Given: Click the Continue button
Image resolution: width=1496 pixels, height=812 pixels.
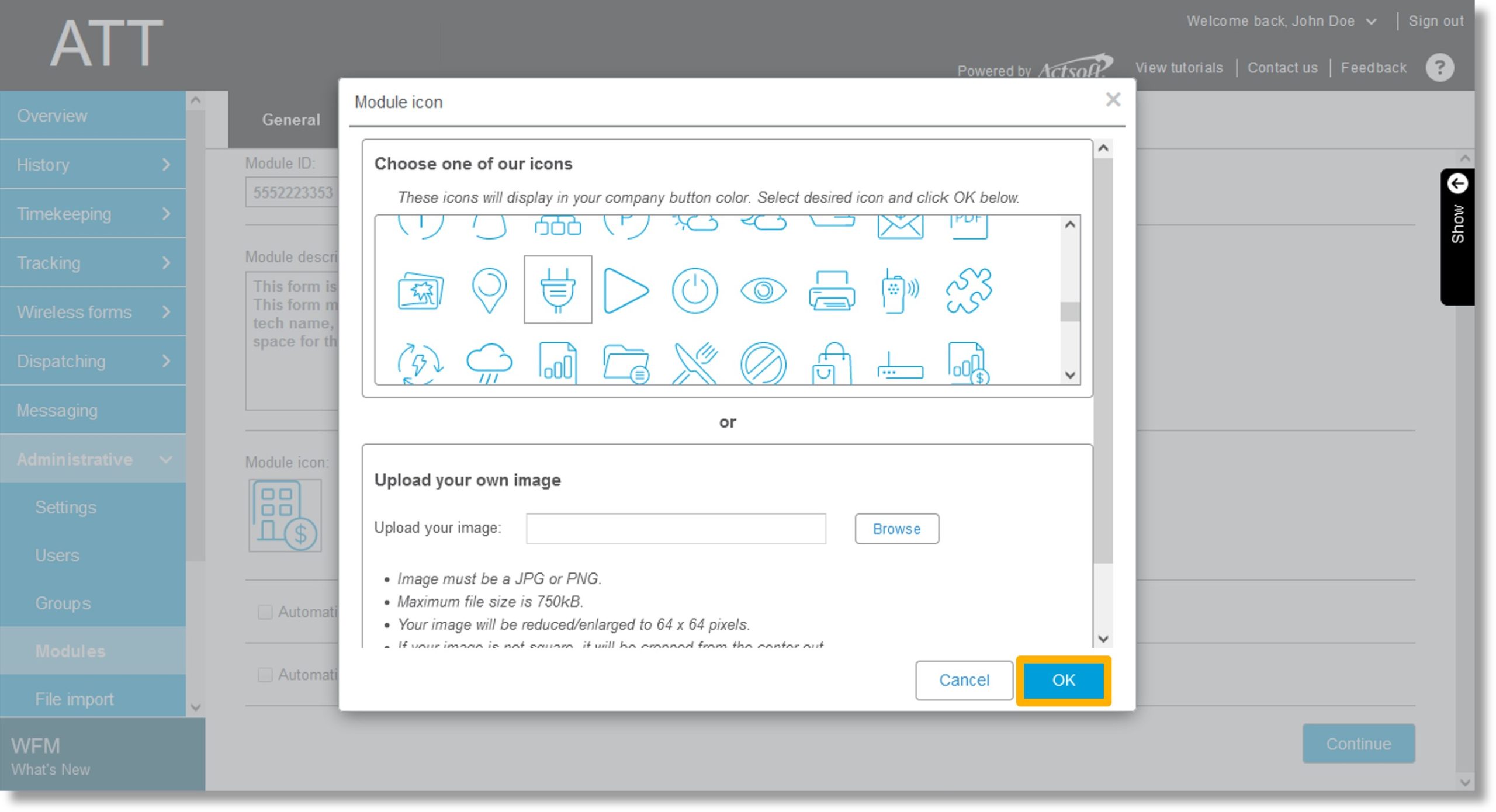Looking at the screenshot, I should coord(1358,744).
